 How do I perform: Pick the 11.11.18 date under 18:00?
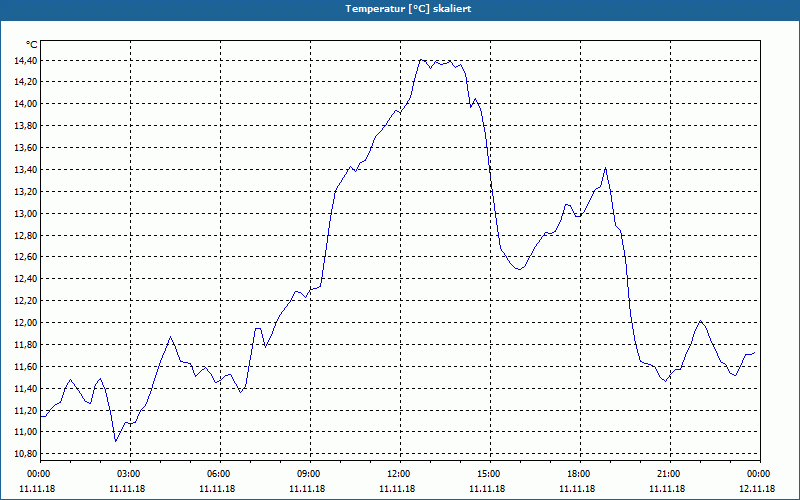tap(577, 489)
